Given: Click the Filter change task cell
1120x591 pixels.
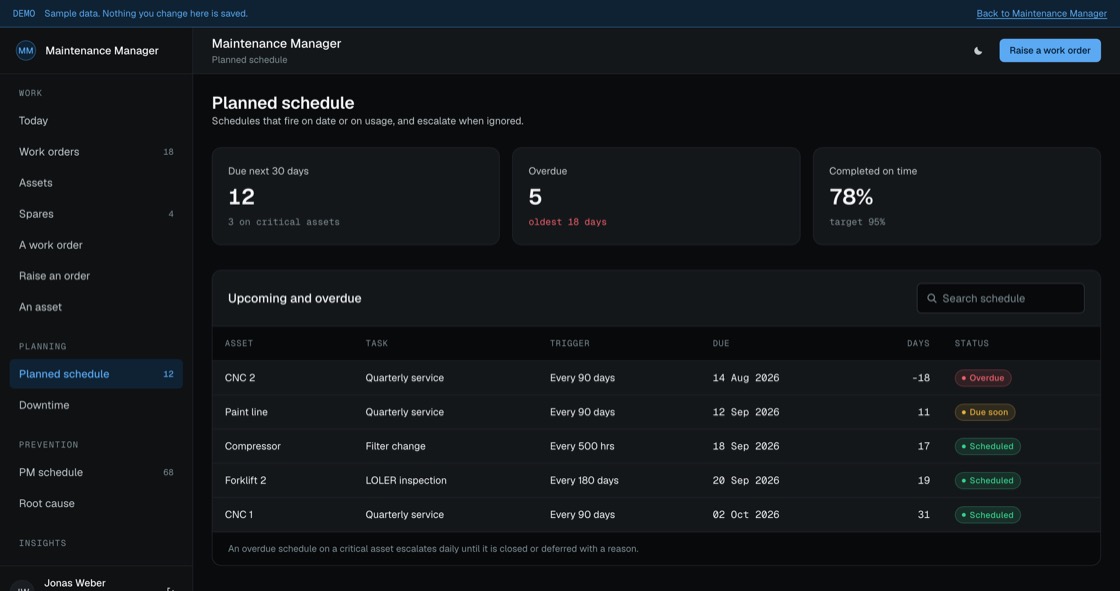Looking at the screenshot, I should point(395,447).
